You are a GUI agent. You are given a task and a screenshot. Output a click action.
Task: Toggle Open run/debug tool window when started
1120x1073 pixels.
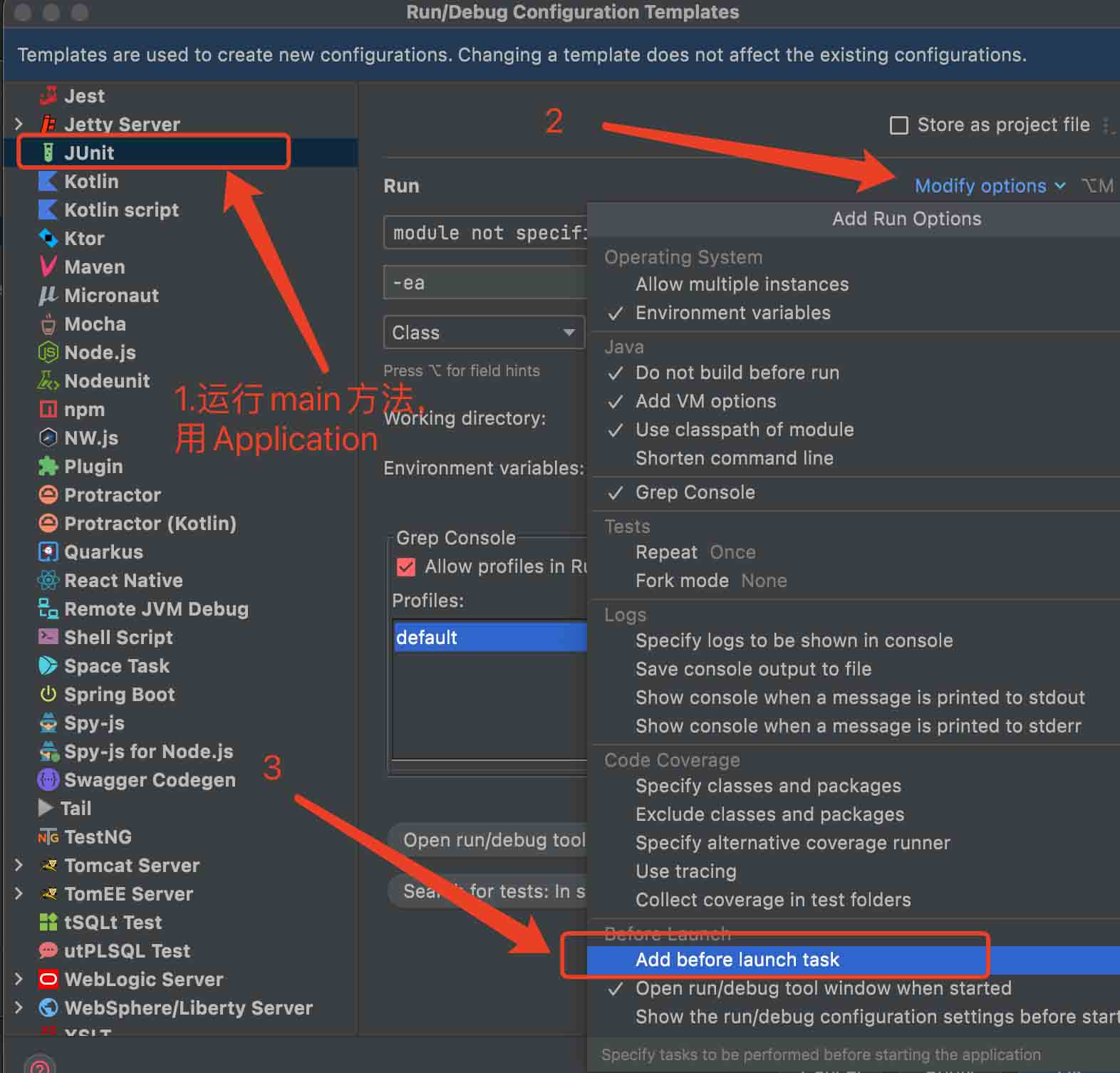tap(823, 988)
